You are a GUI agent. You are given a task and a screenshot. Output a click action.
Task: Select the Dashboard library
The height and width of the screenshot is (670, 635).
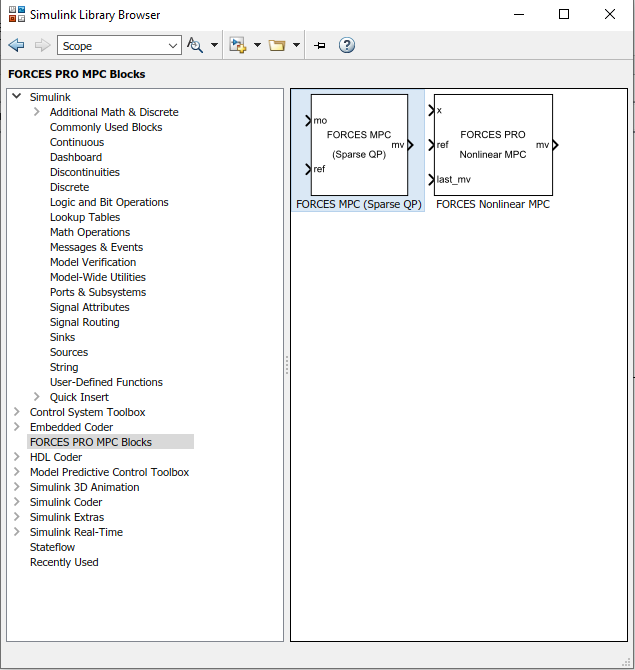pyautogui.click(x=76, y=157)
